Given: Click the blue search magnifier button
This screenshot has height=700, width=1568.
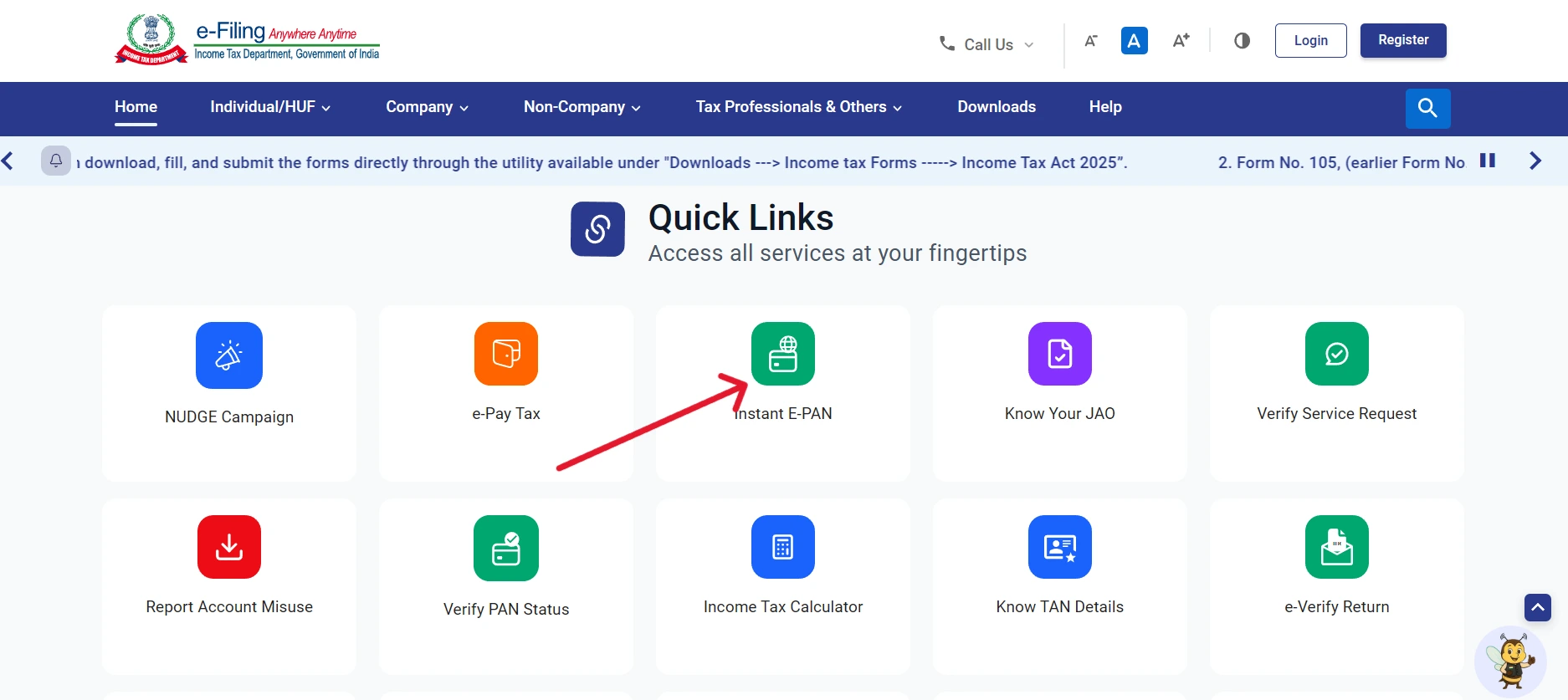Looking at the screenshot, I should point(1427,108).
